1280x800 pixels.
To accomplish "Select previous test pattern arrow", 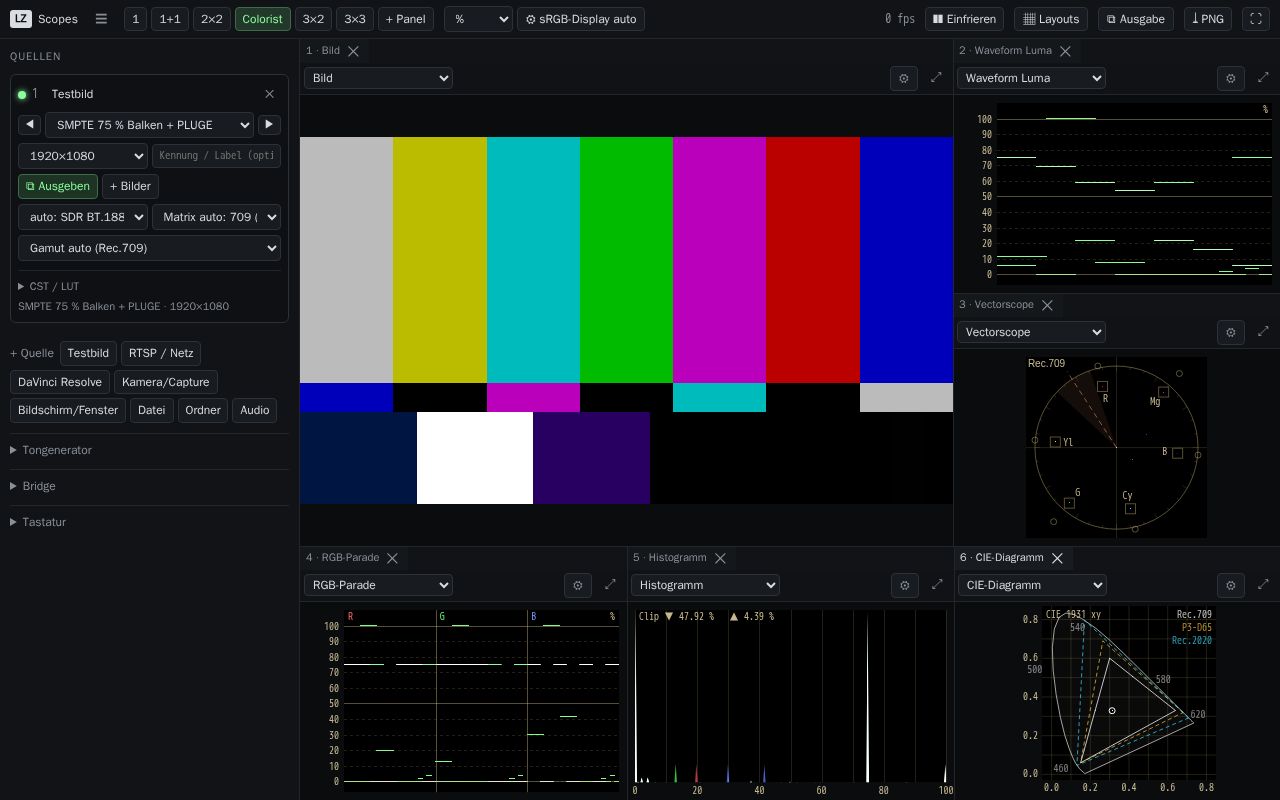I will coord(30,124).
